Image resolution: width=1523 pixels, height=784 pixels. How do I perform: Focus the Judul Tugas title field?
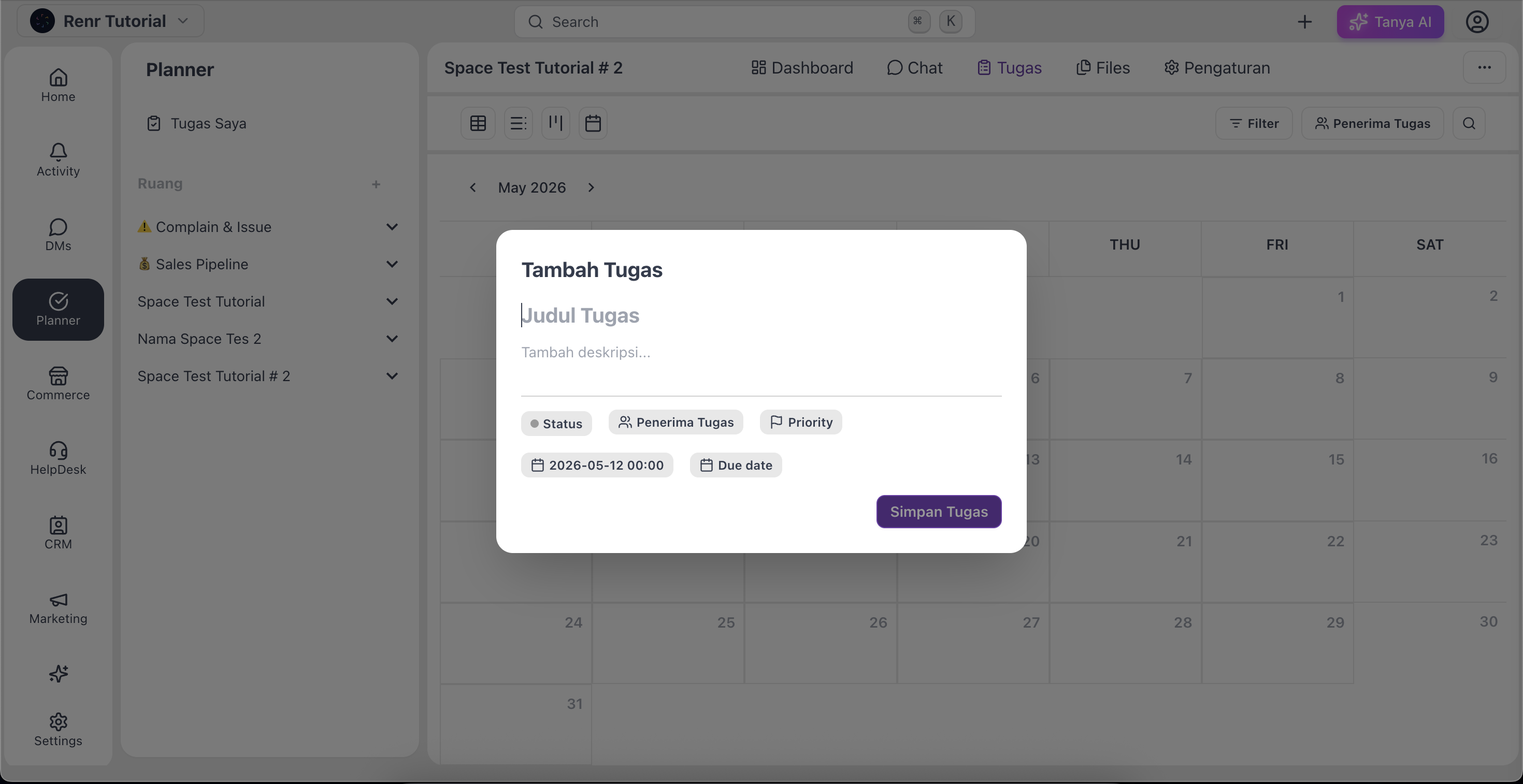761,315
